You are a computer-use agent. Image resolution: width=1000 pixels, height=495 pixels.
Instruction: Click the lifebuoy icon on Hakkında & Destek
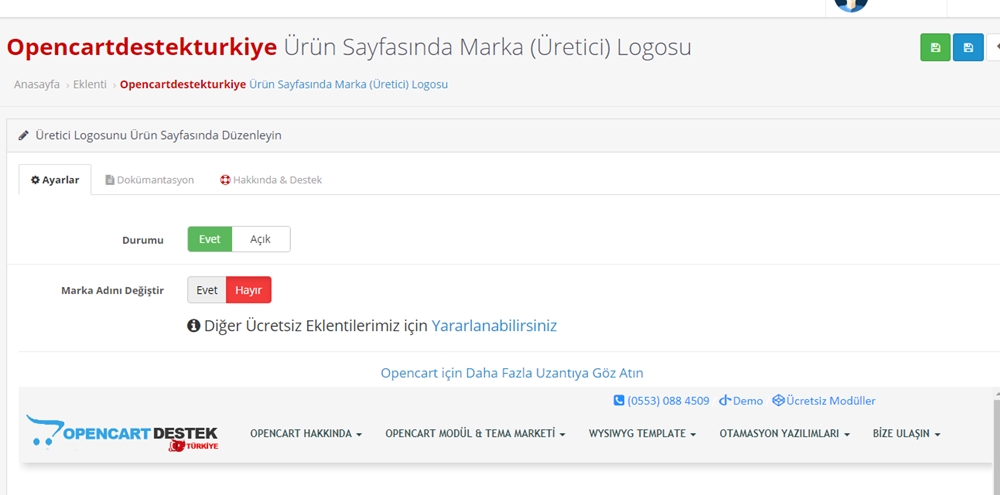[x=224, y=180]
